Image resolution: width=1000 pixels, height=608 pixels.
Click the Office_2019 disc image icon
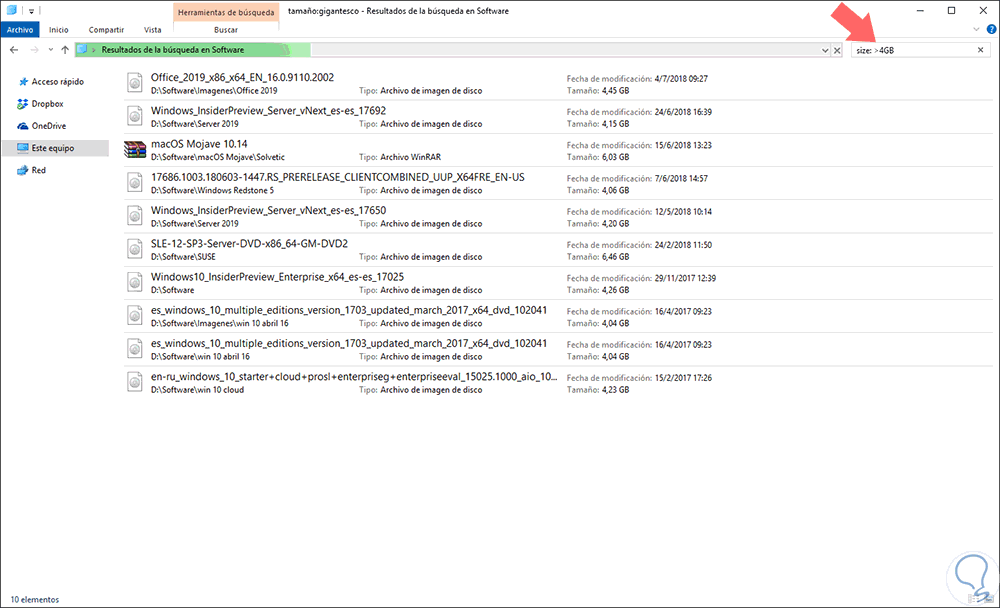[x=135, y=83]
